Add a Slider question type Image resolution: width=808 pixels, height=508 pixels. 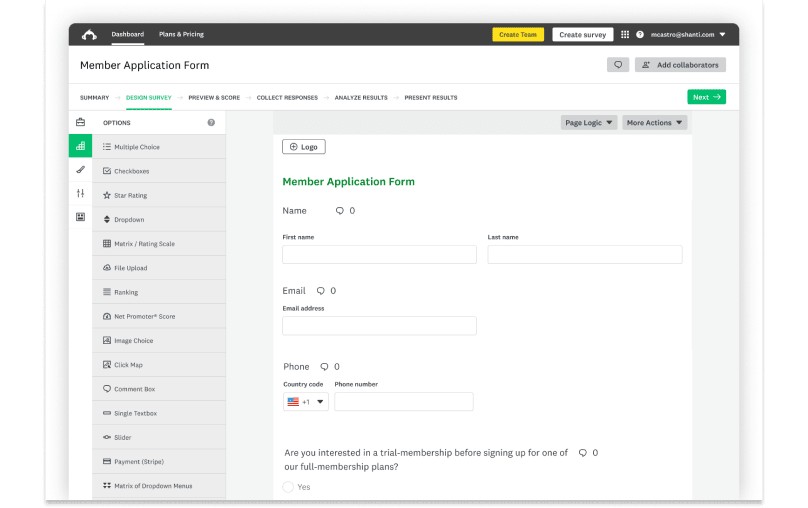click(122, 438)
